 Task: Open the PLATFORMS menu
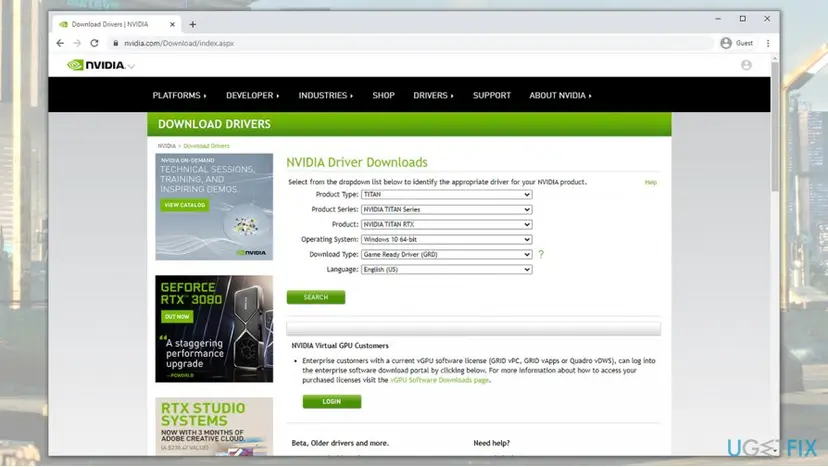click(x=180, y=96)
